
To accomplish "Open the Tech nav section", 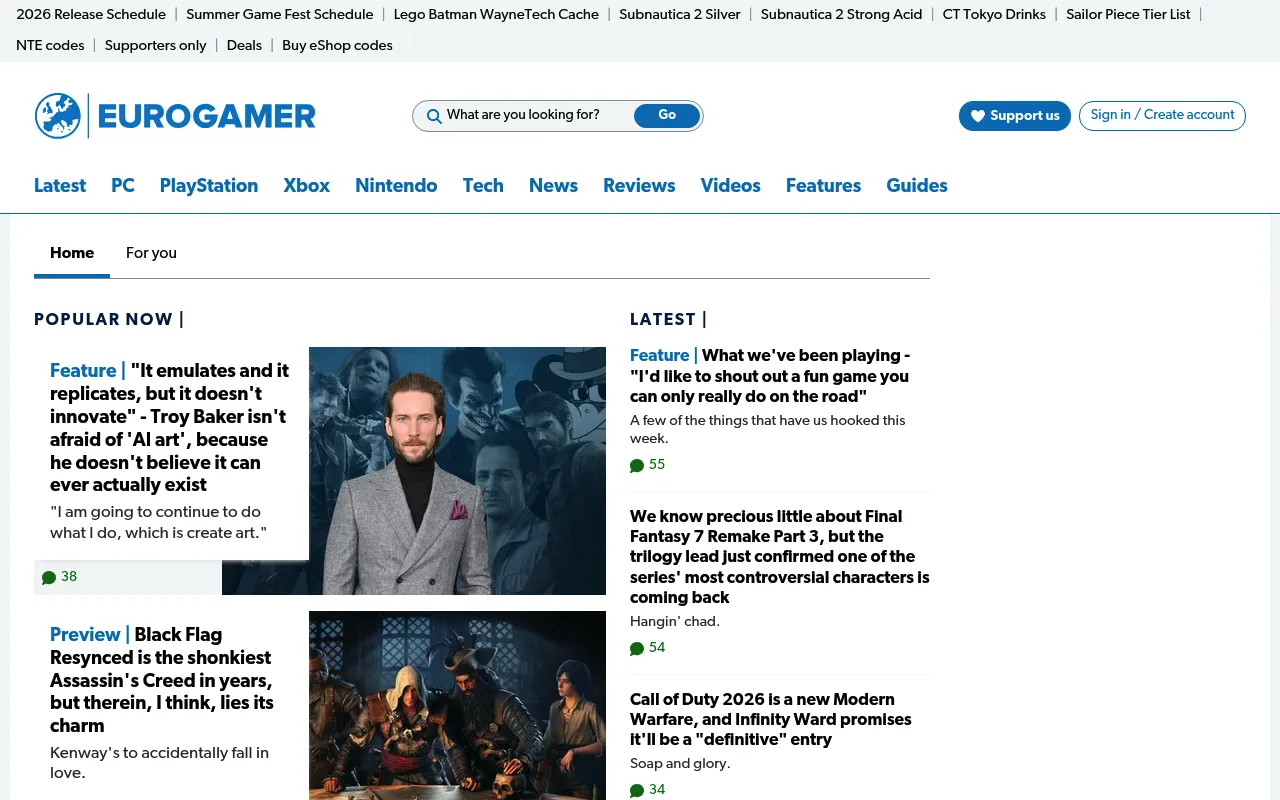I will coord(483,186).
